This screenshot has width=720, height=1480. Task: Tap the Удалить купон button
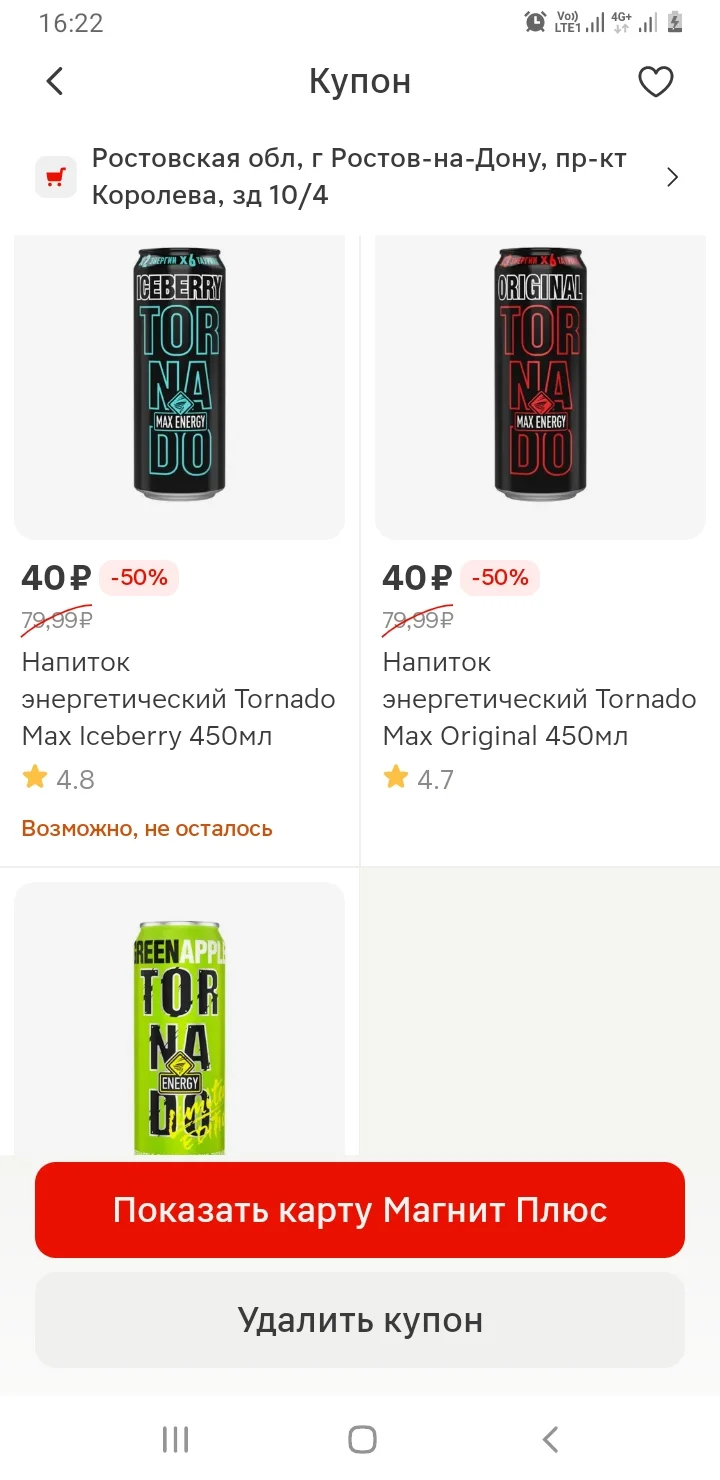(x=360, y=1320)
